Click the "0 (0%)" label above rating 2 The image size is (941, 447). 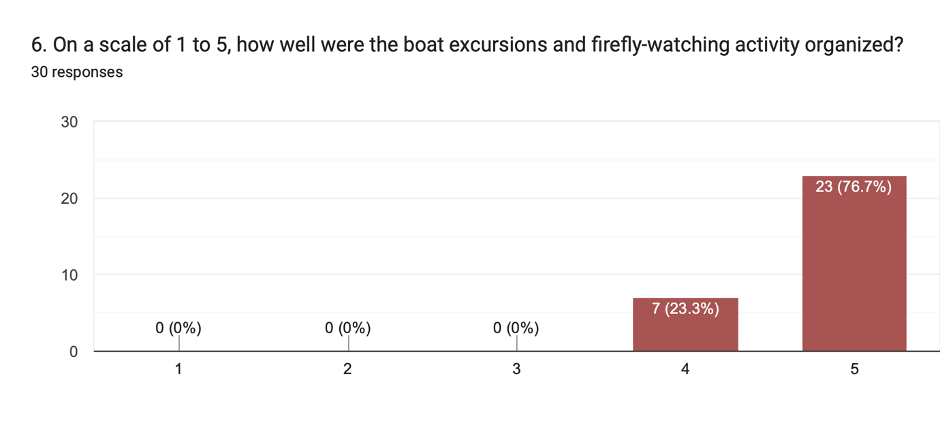pyautogui.click(x=348, y=327)
